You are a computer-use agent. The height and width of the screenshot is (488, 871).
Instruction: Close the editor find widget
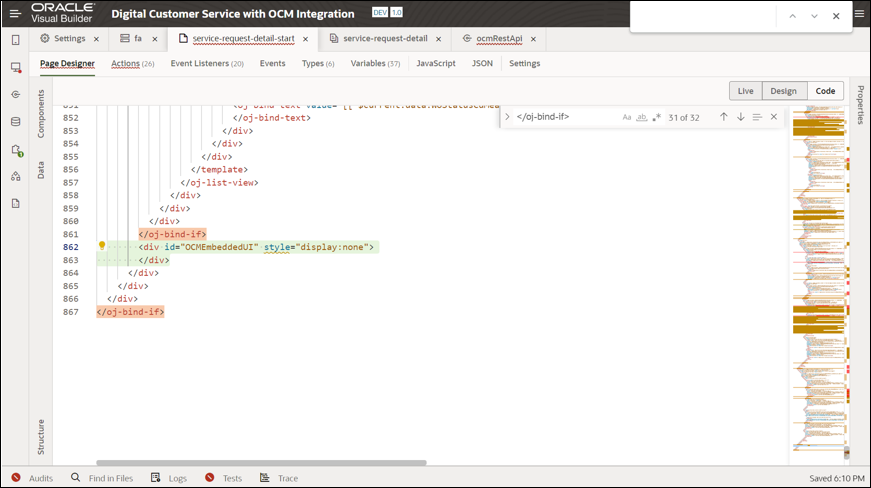pos(773,117)
